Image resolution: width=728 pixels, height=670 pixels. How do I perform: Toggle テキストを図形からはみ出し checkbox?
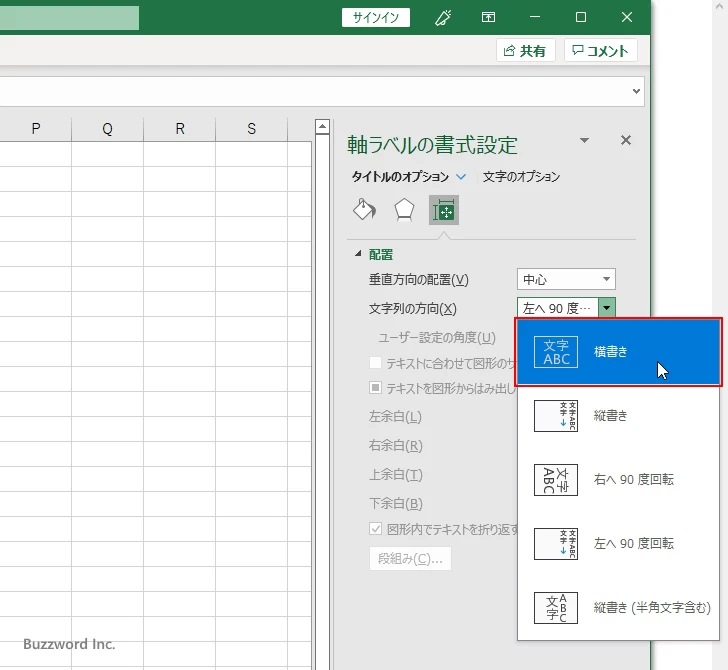tap(376, 387)
